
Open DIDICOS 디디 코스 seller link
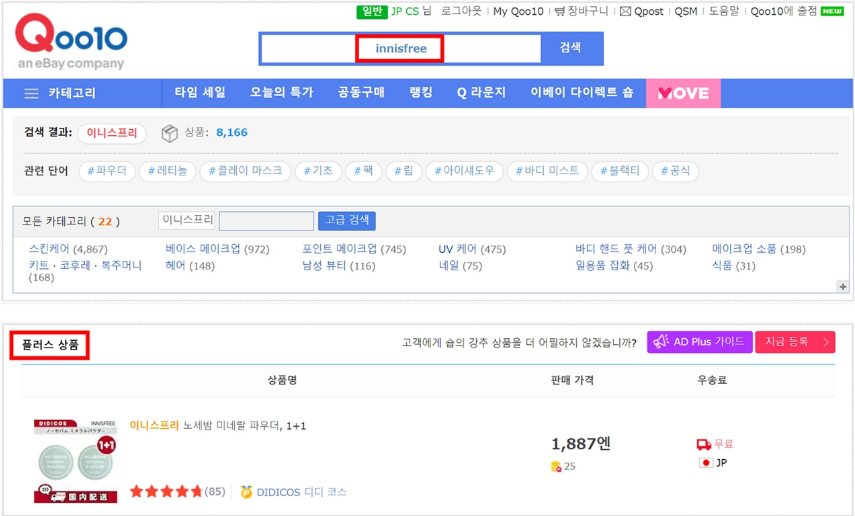tap(302, 492)
